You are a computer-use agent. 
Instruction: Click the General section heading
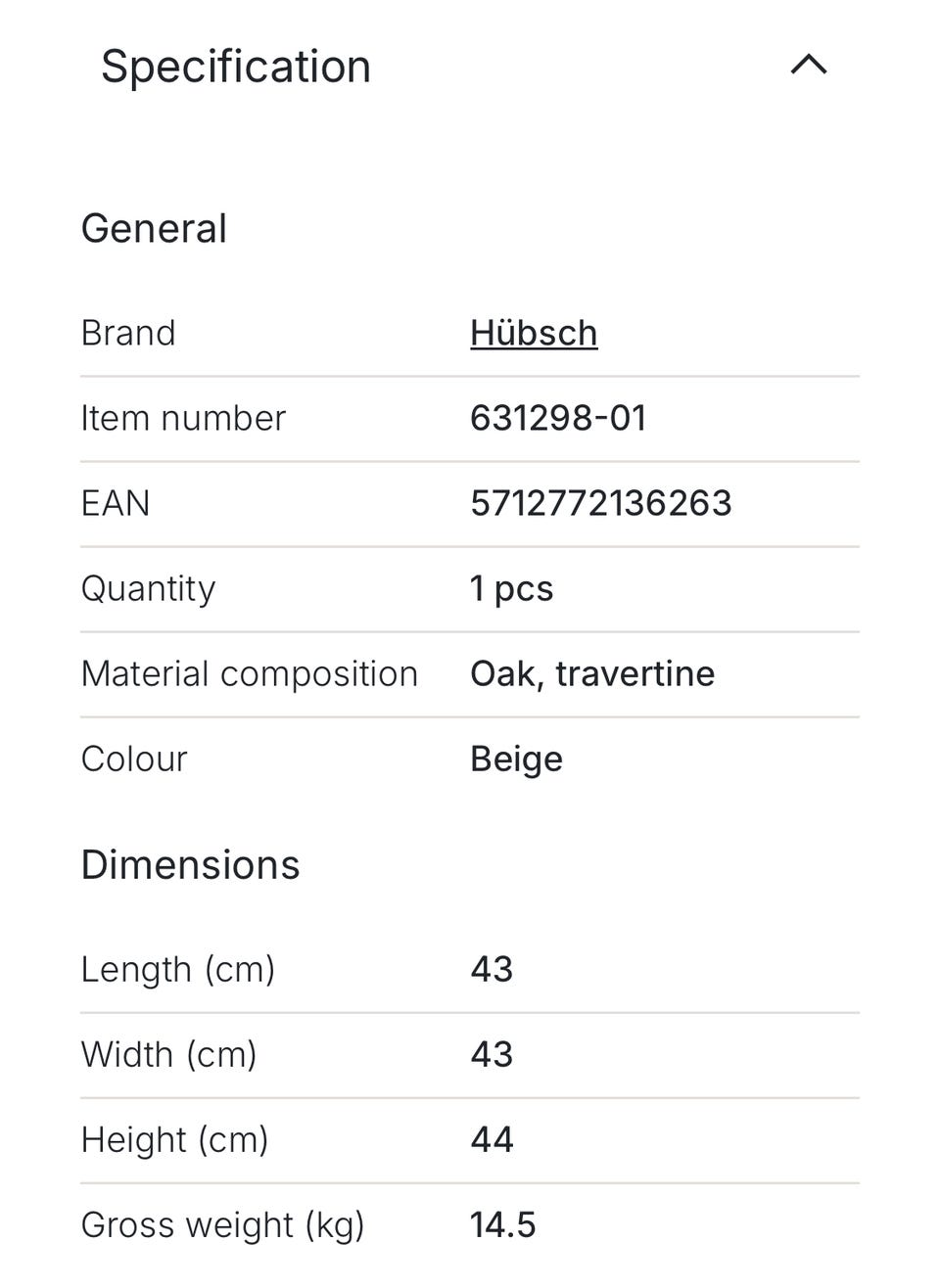pyautogui.click(x=154, y=228)
